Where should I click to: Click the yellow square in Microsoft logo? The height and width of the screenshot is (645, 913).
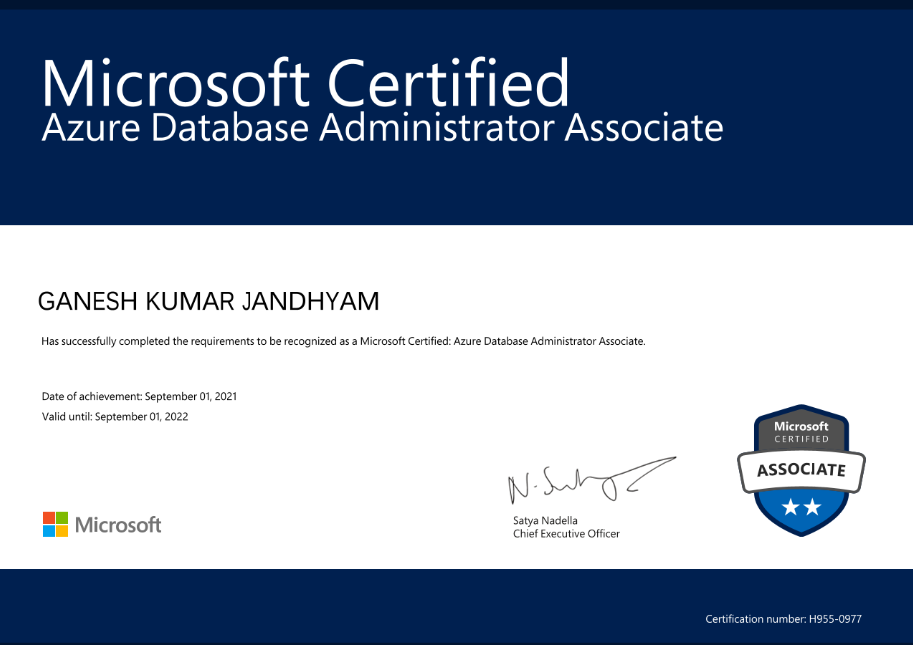point(62,531)
